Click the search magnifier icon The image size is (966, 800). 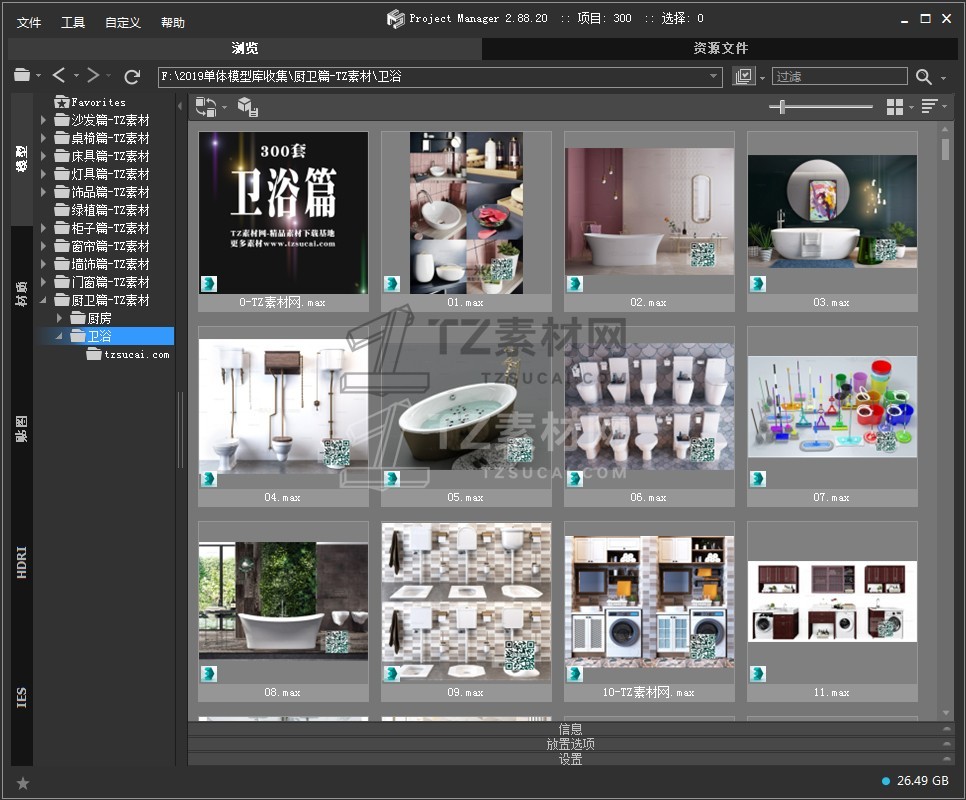[x=923, y=76]
